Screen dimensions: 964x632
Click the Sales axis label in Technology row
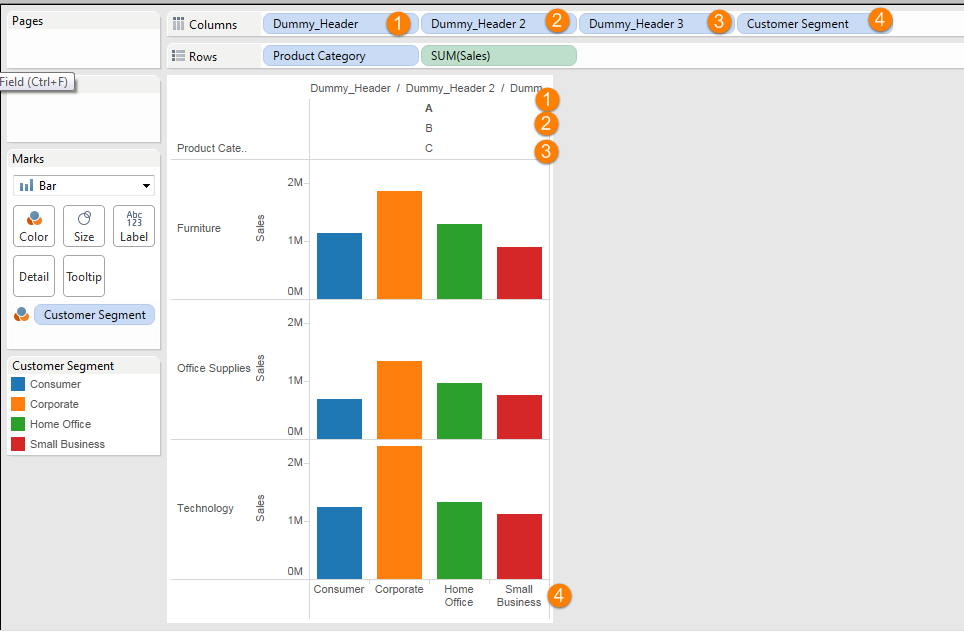click(x=260, y=508)
